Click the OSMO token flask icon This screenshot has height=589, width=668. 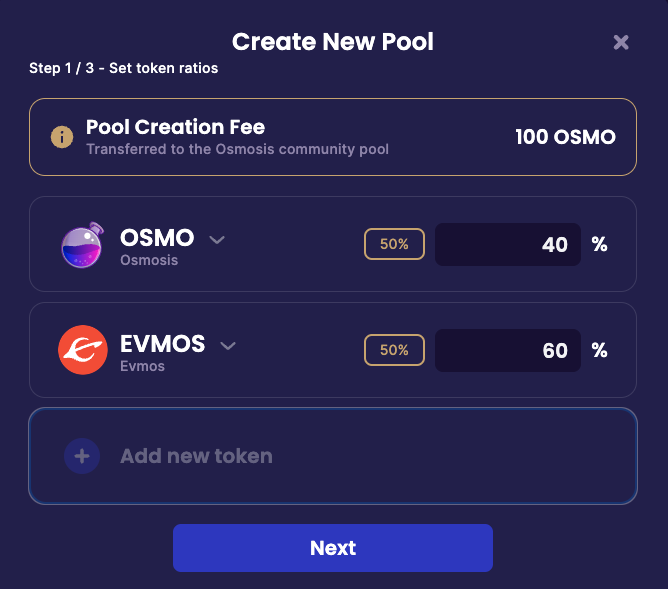tap(82, 245)
